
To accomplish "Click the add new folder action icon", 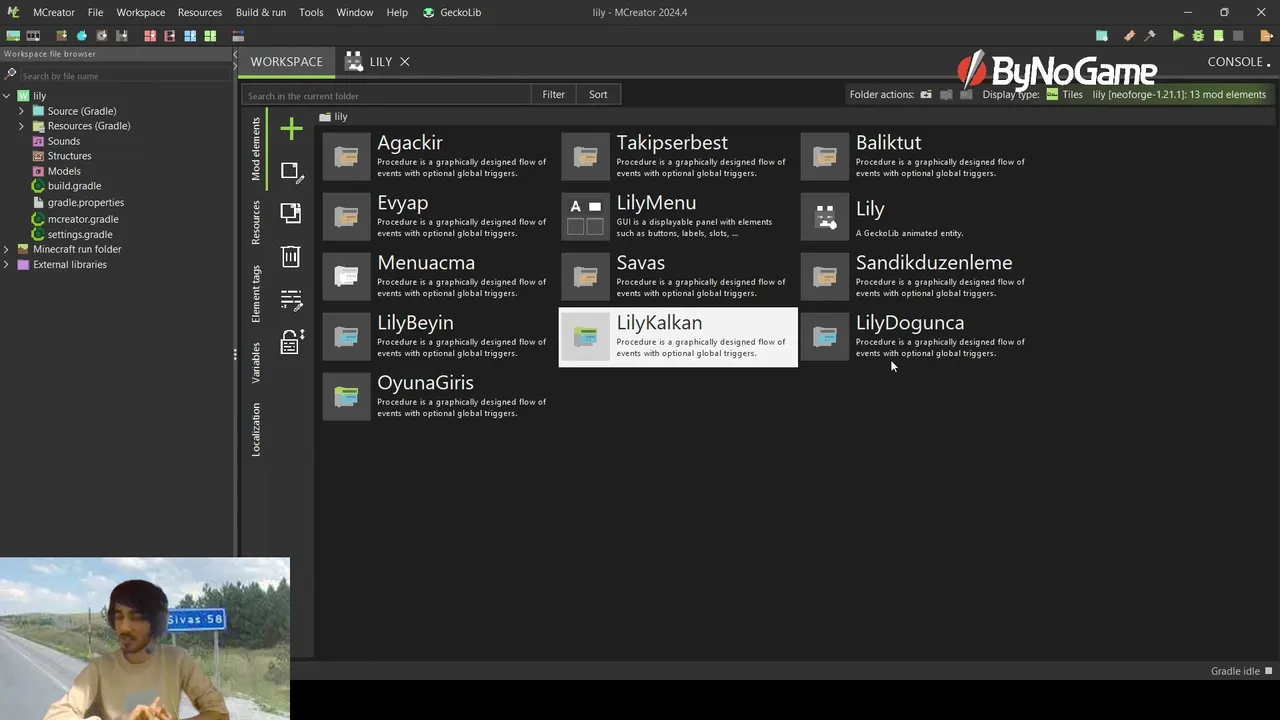I will coord(926,95).
